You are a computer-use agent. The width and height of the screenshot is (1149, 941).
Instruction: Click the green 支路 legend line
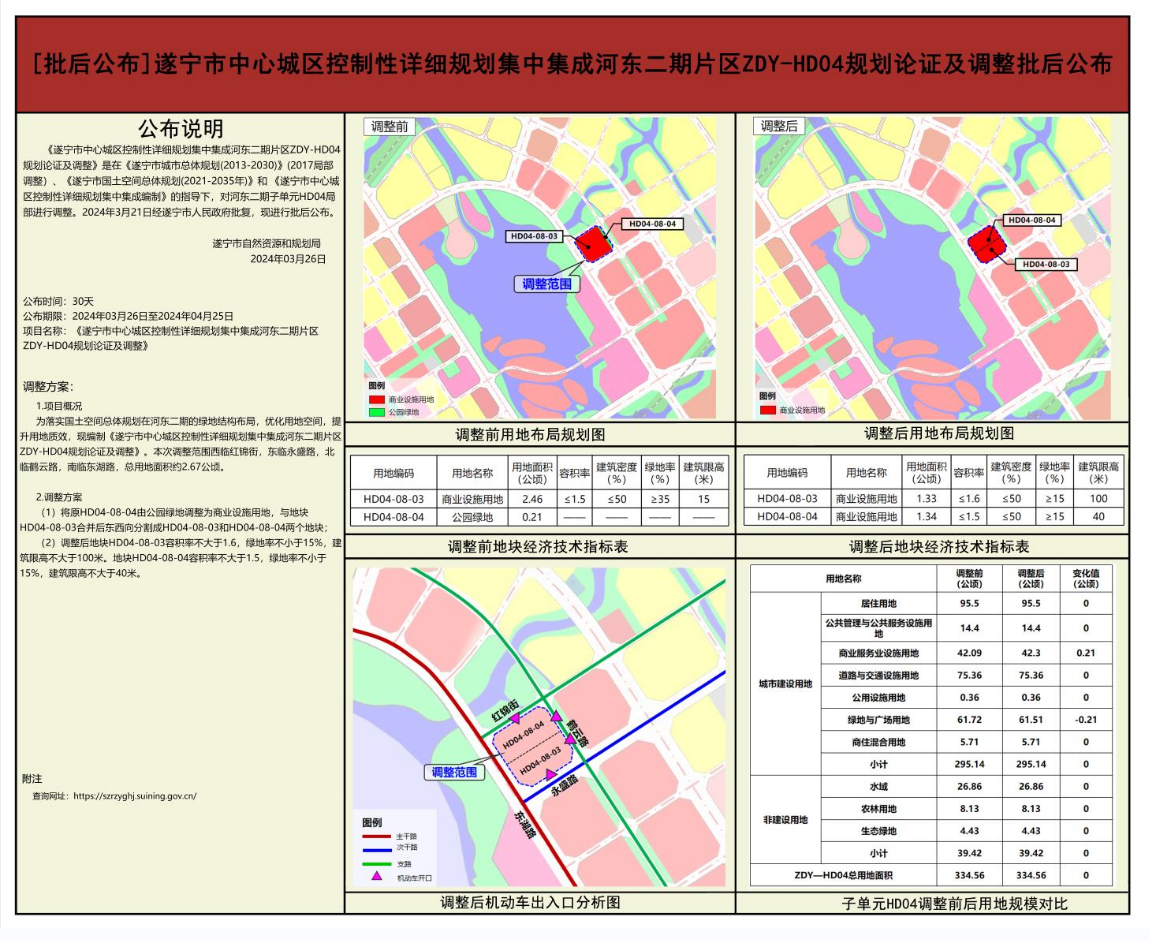coord(376,862)
